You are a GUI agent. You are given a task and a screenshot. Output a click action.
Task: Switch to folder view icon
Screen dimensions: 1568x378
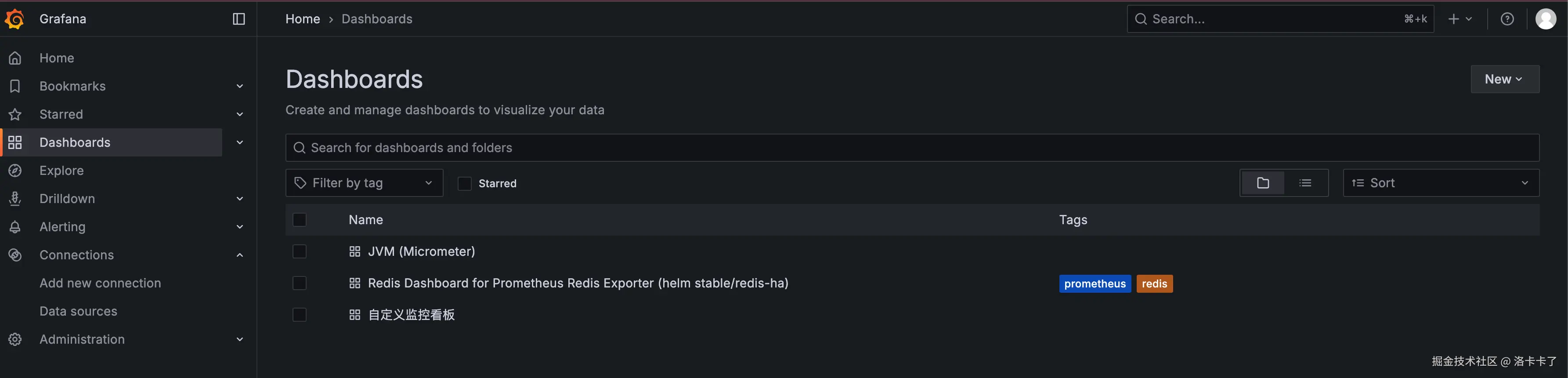point(1262,182)
